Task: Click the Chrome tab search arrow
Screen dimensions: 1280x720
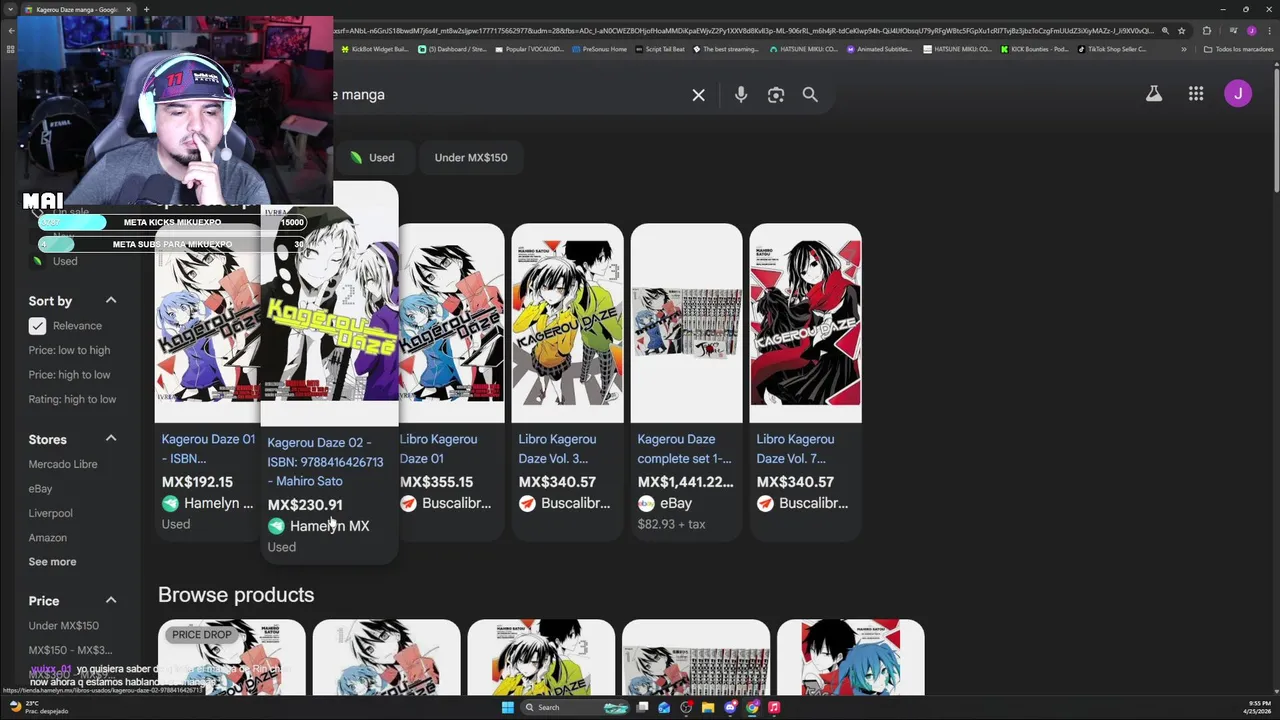Action: tap(11, 9)
